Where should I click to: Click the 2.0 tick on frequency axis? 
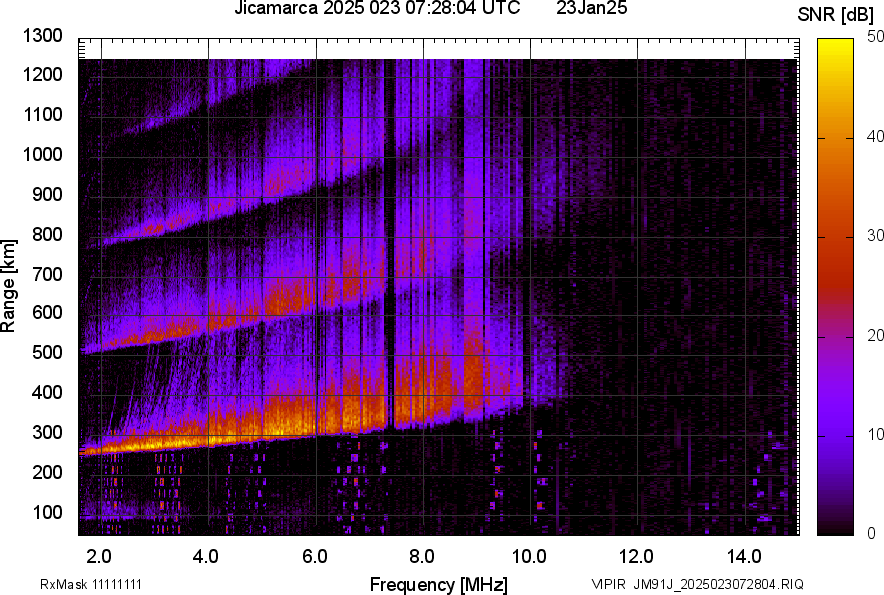coord(99,554)
